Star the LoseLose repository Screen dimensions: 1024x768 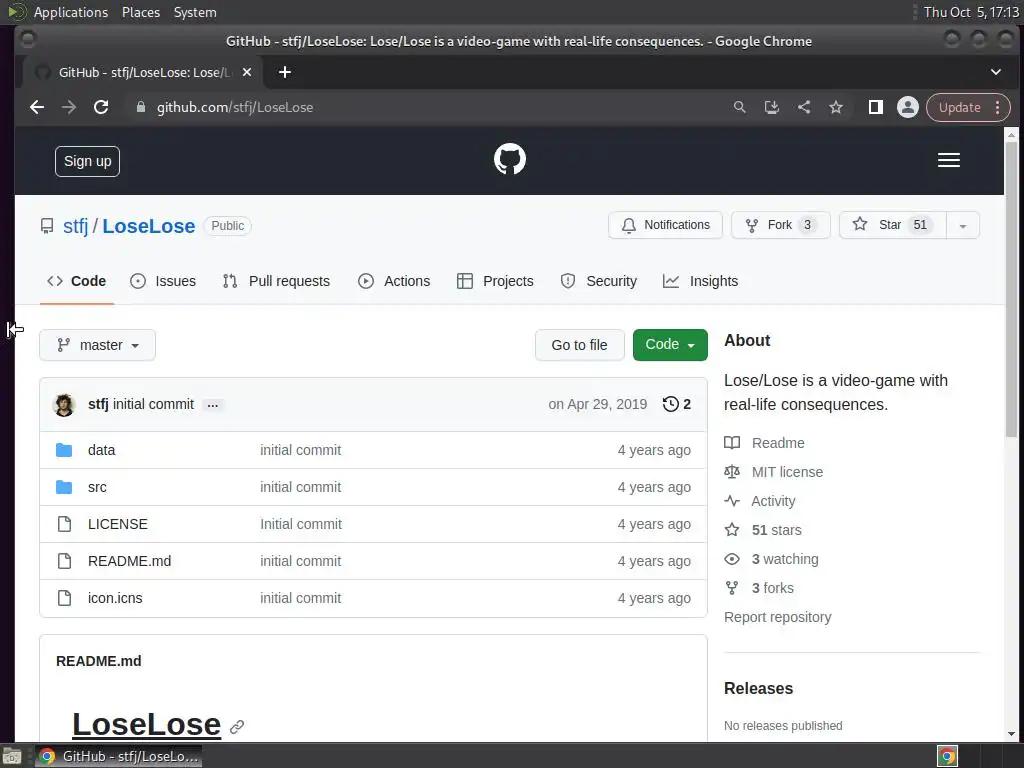tap(893, 225)
